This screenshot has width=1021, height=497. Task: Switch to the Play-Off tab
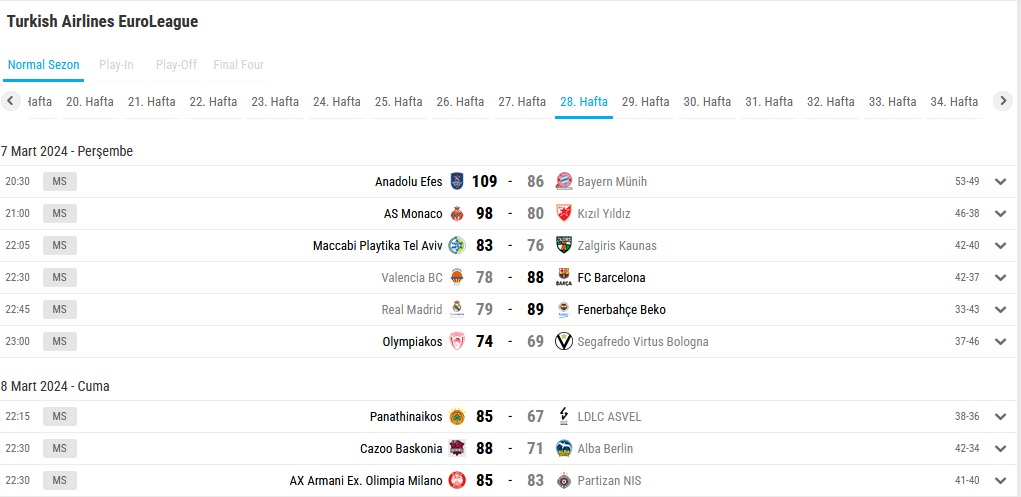pos(176,64)
